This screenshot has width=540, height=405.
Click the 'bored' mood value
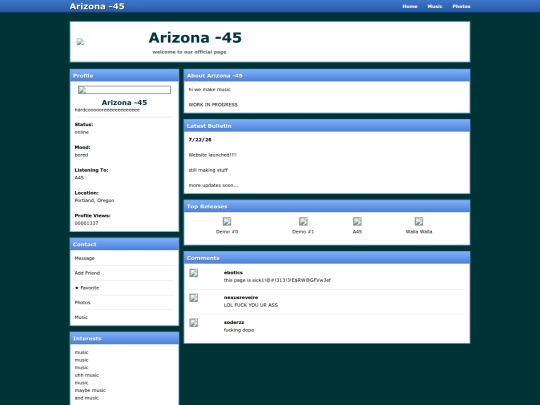(81, 155)
